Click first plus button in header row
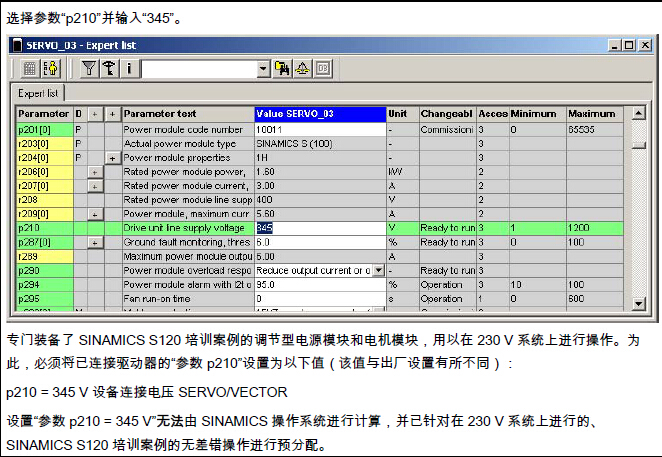This screenshot has width=662, height=457. 95,114
